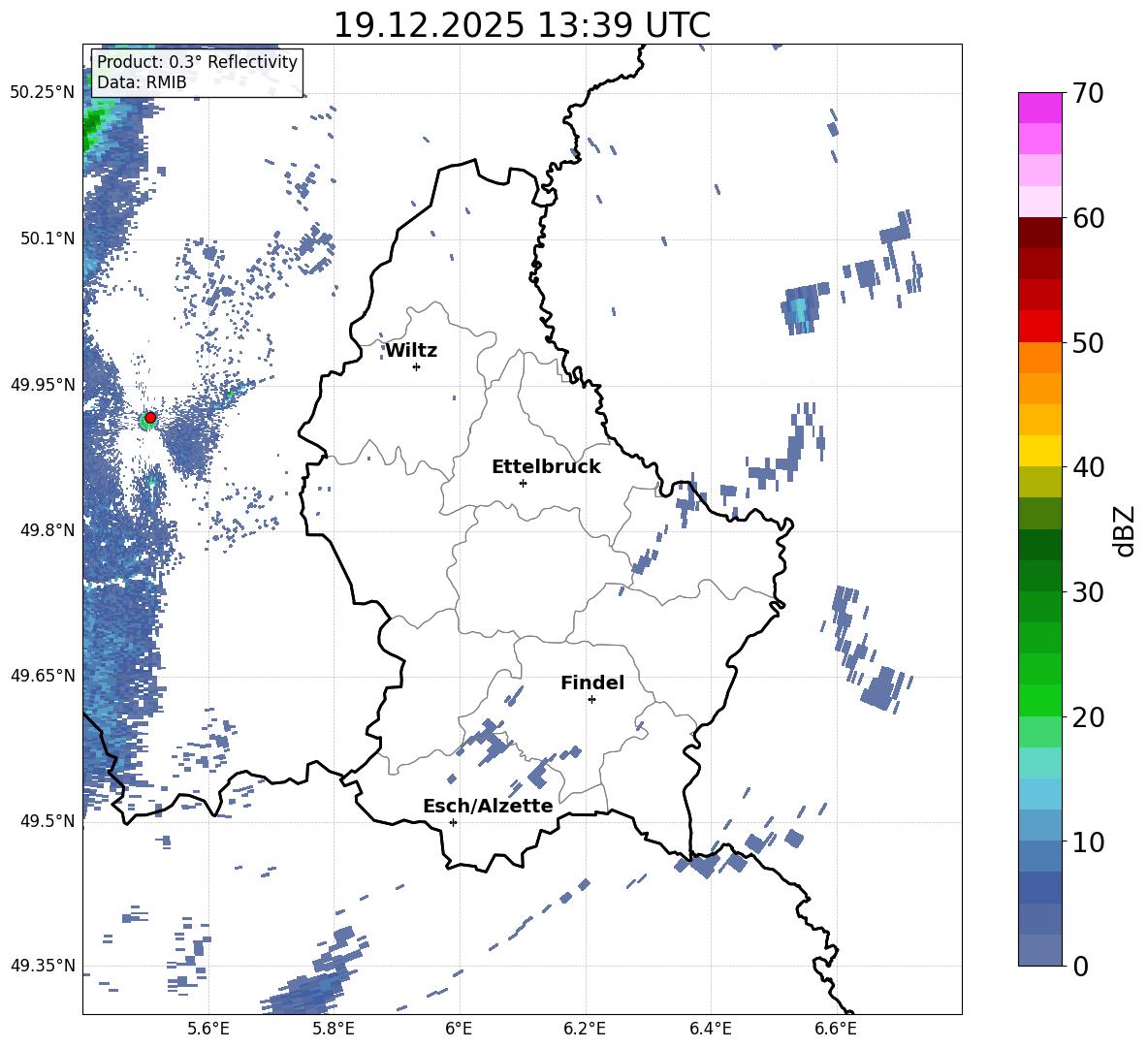
Task: Click the 70 value on the colorbar
Action: pyautogui.click(x=1088, y=93)
